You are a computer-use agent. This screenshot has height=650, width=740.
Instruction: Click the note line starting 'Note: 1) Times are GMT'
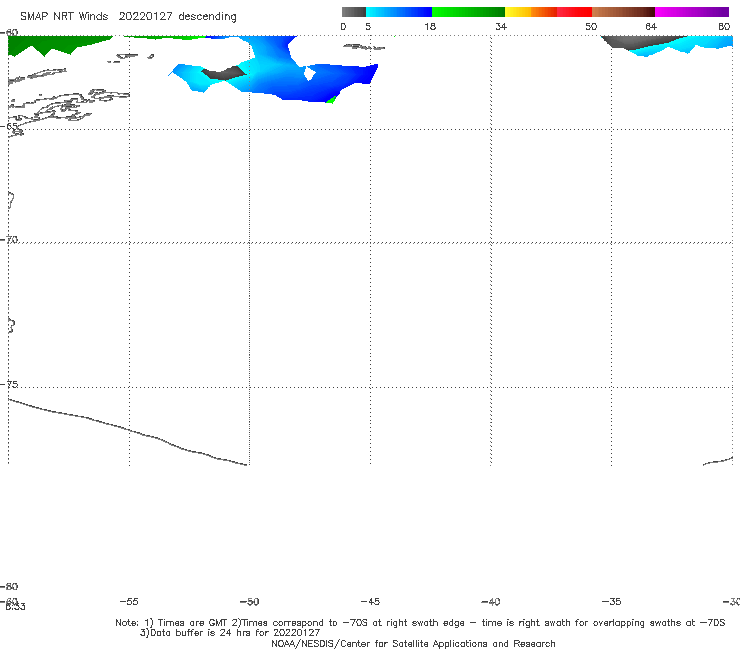click(x=420, y=623)
